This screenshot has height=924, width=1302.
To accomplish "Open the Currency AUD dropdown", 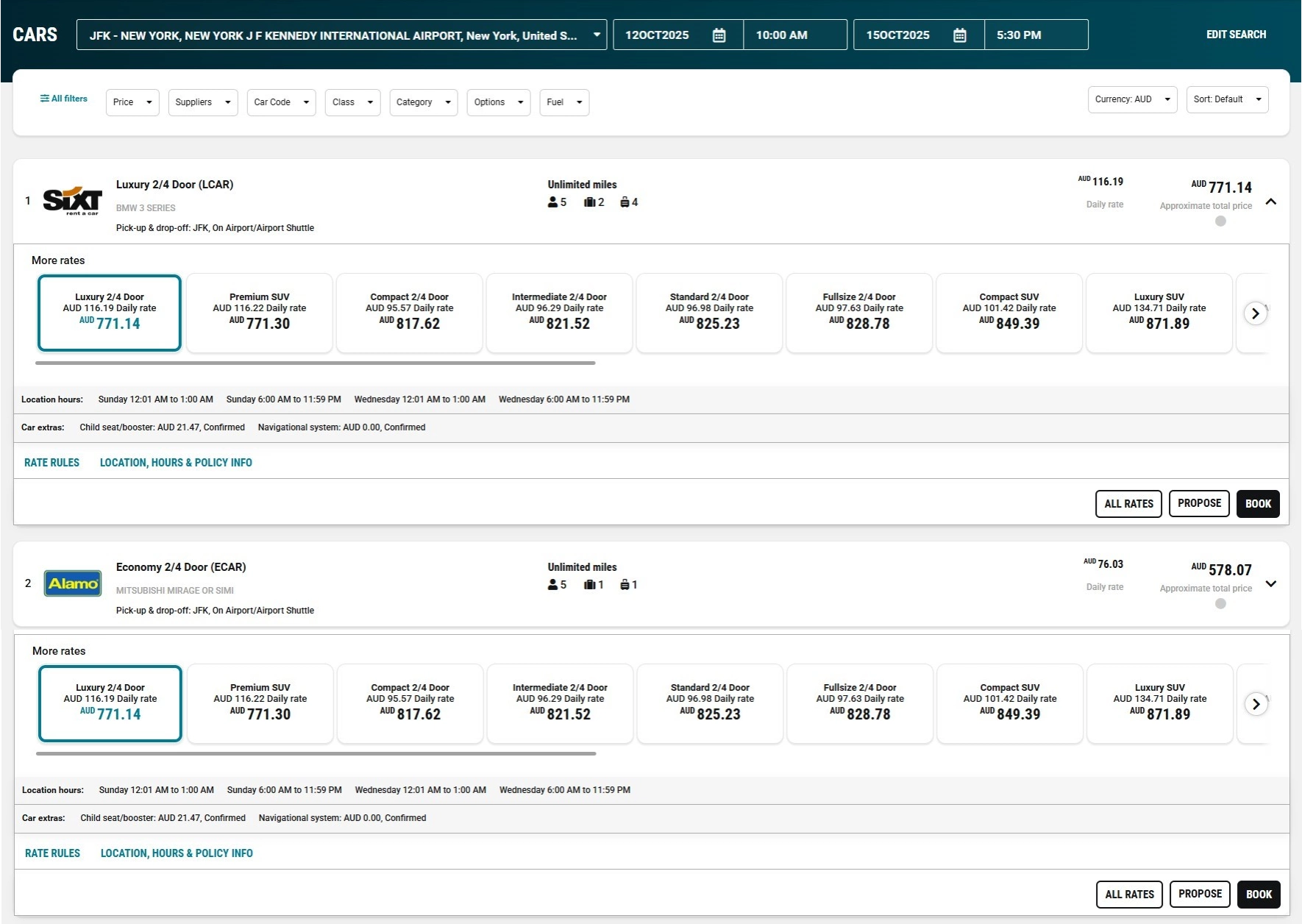I will pyautogui.click(x=1131, y=99).
